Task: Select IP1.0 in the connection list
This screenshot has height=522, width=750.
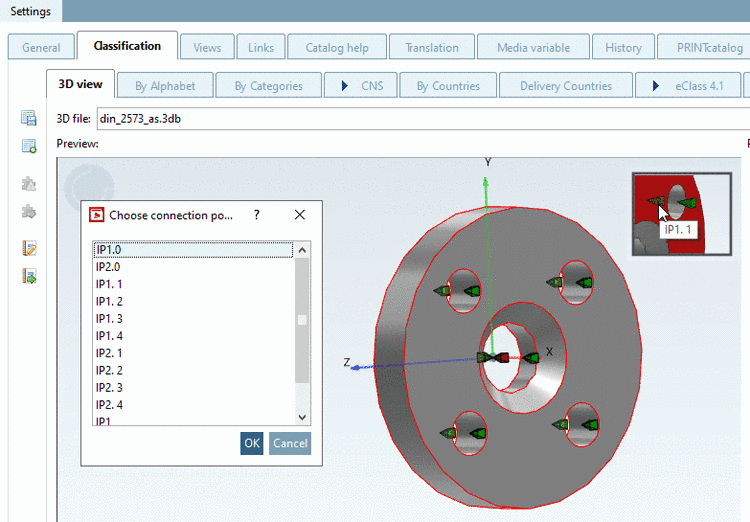Action: (x=193, y=250)
